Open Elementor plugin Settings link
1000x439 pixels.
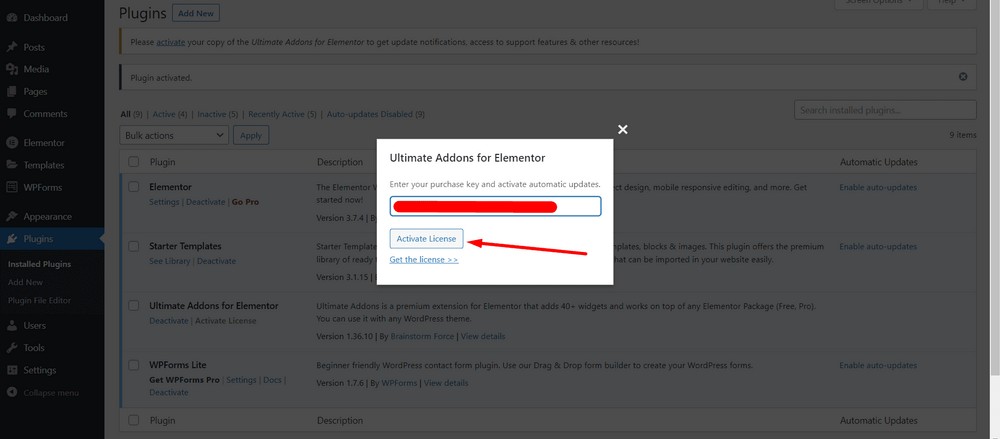coord(165,202)
